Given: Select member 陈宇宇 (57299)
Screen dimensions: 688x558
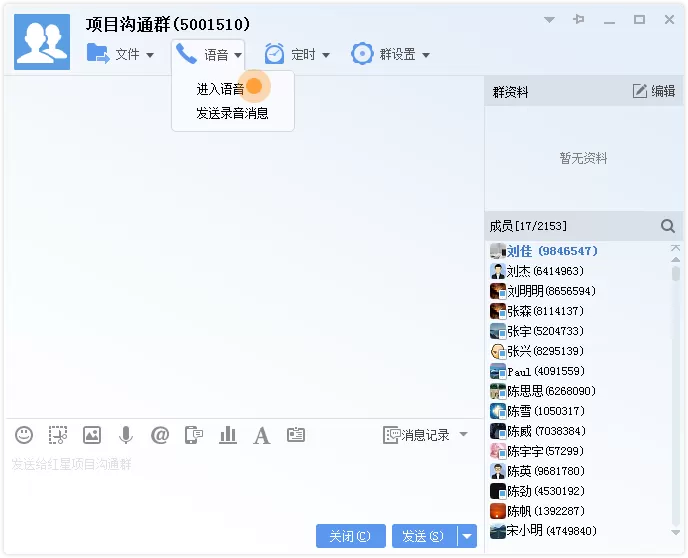Looking at the screenshot, I should point(579,451).
